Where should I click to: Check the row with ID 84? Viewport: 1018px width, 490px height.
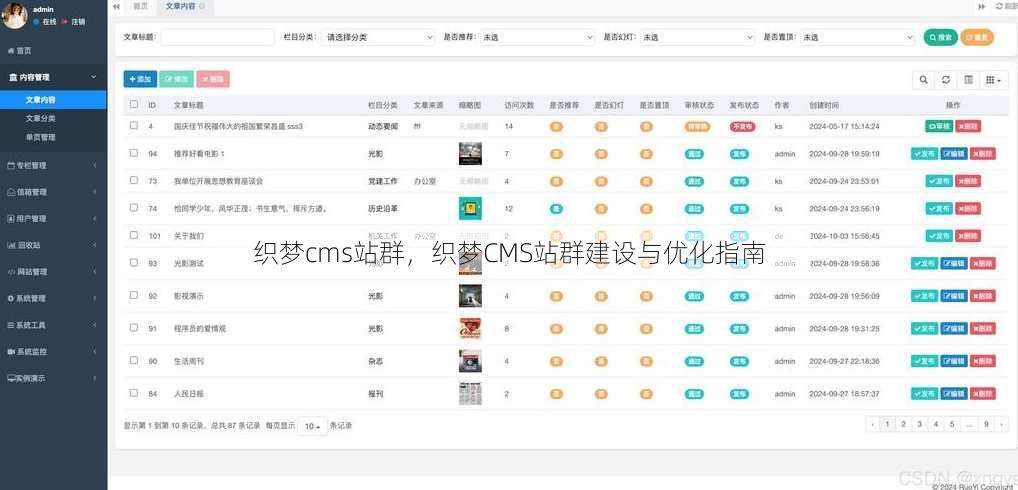134,392
